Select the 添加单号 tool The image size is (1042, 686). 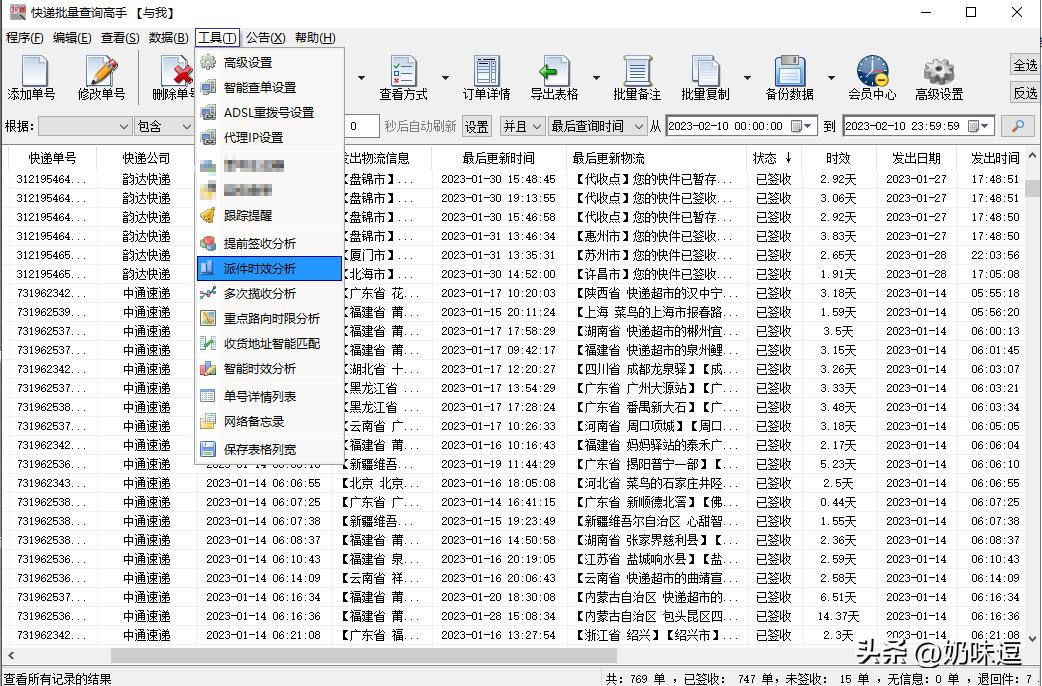pyautogui.click(x=33, y=77)
